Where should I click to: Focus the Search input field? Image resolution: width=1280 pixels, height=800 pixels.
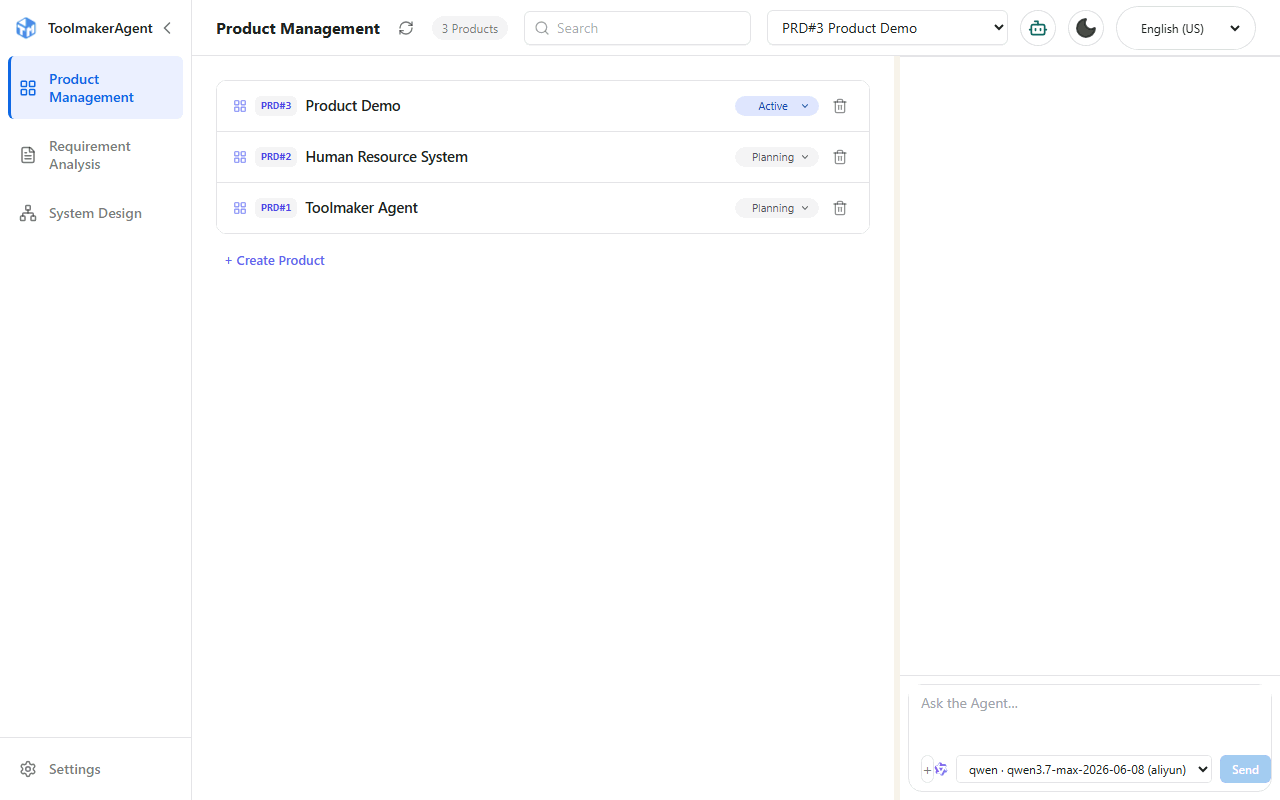(637, 28)
